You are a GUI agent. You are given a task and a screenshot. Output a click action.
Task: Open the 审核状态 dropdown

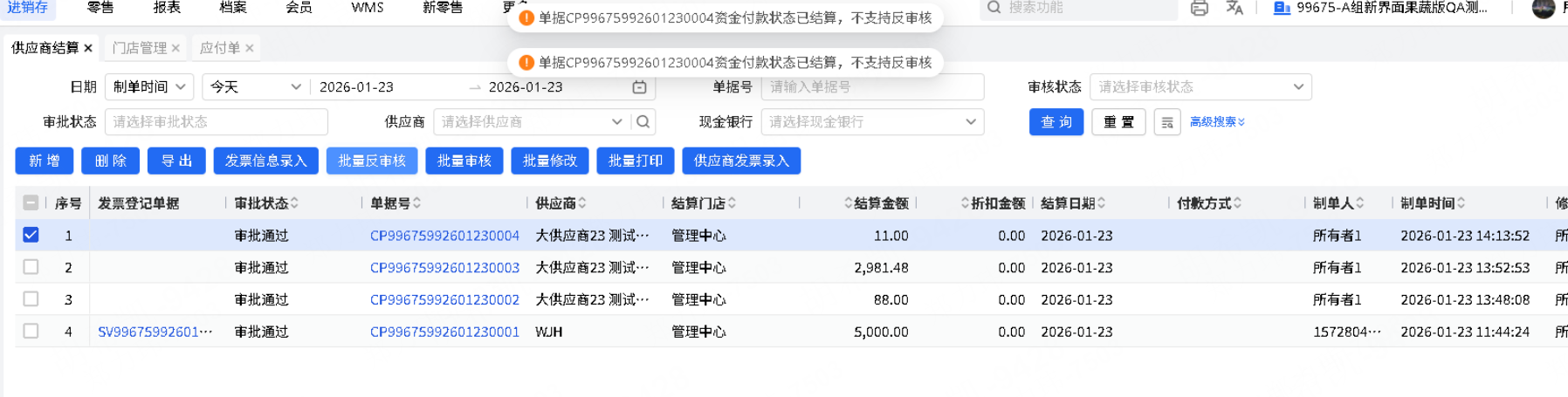click(x=1200, y=87)
